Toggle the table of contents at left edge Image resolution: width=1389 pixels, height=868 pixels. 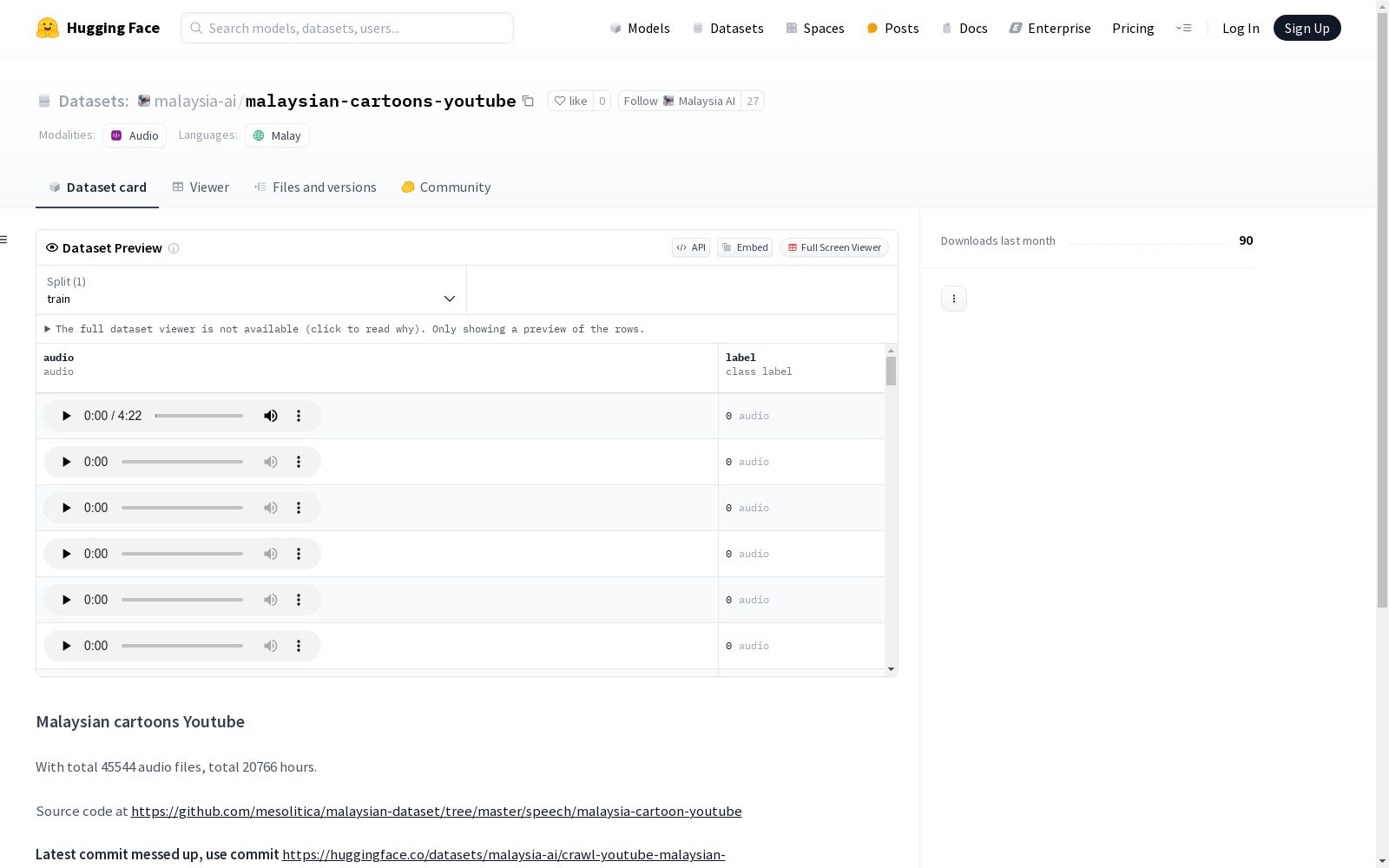pyautogui.click(x=3, y=240)
